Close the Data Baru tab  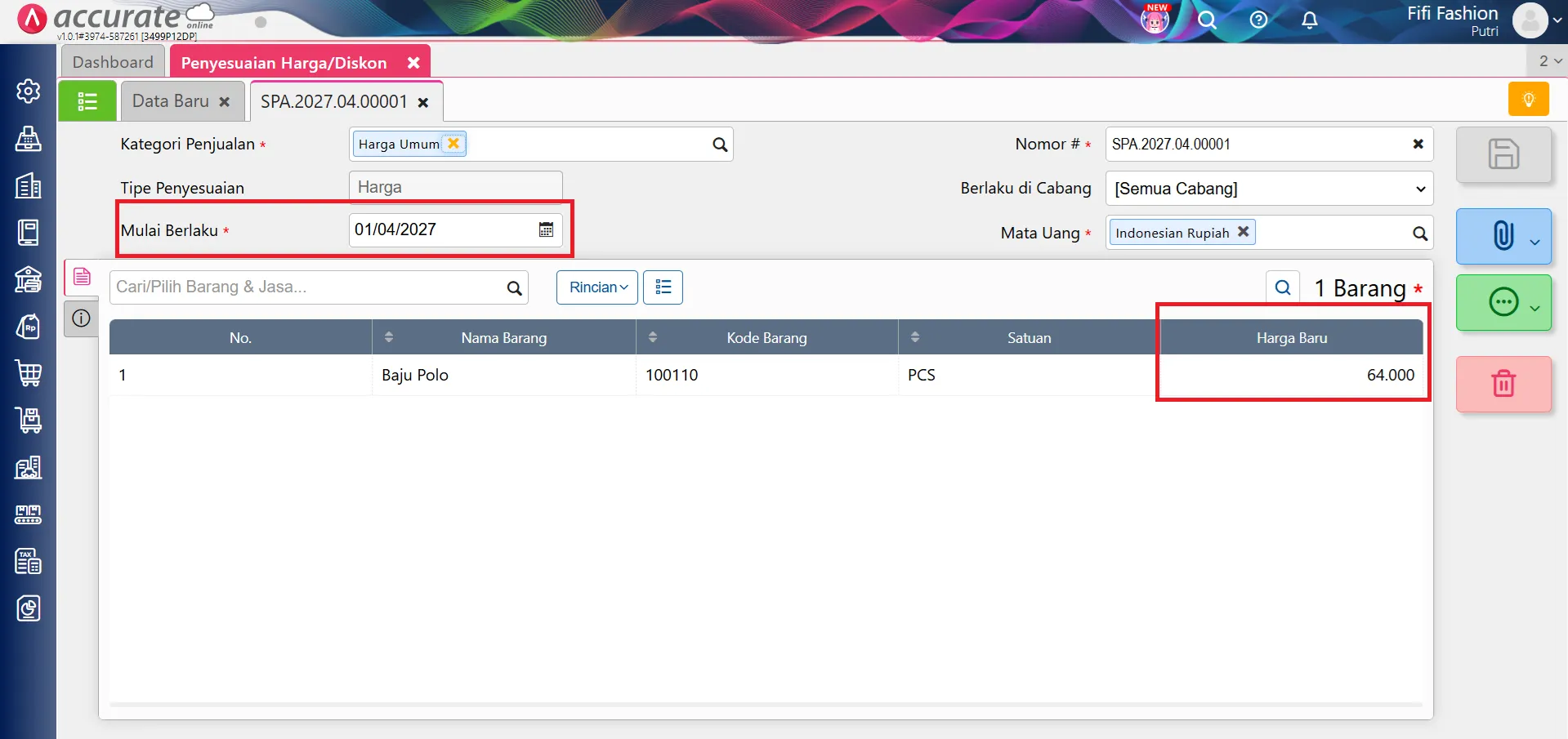coord(224,102)
